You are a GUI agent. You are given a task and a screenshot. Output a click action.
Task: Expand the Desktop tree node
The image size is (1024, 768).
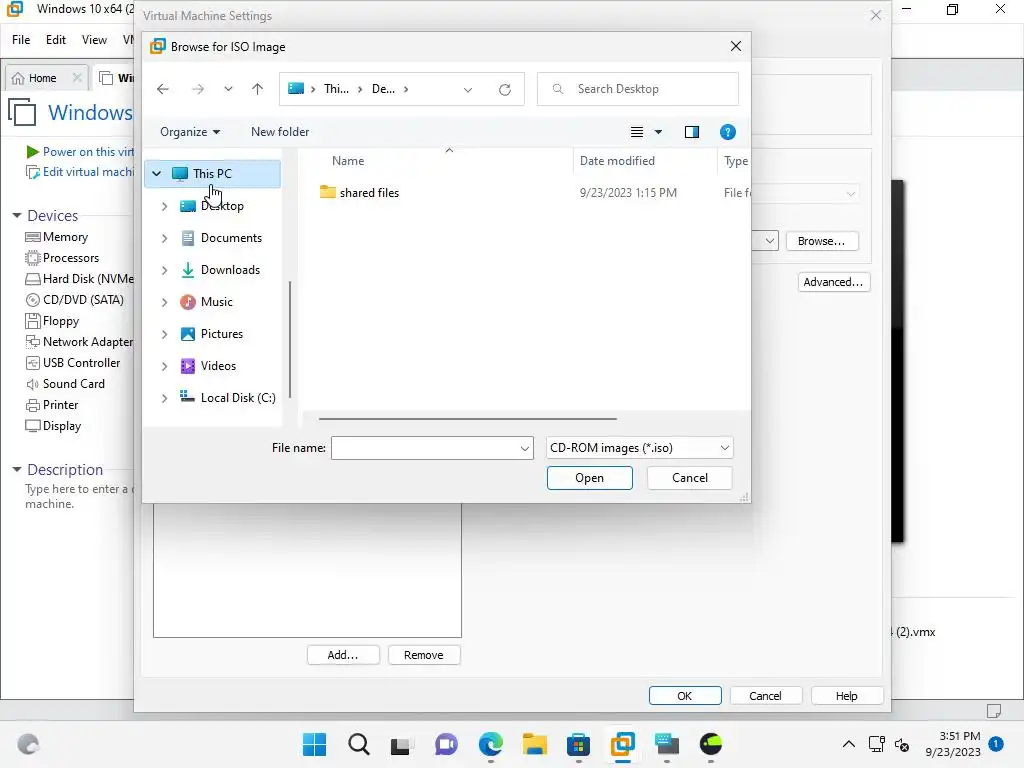click(x=165, y=206)
